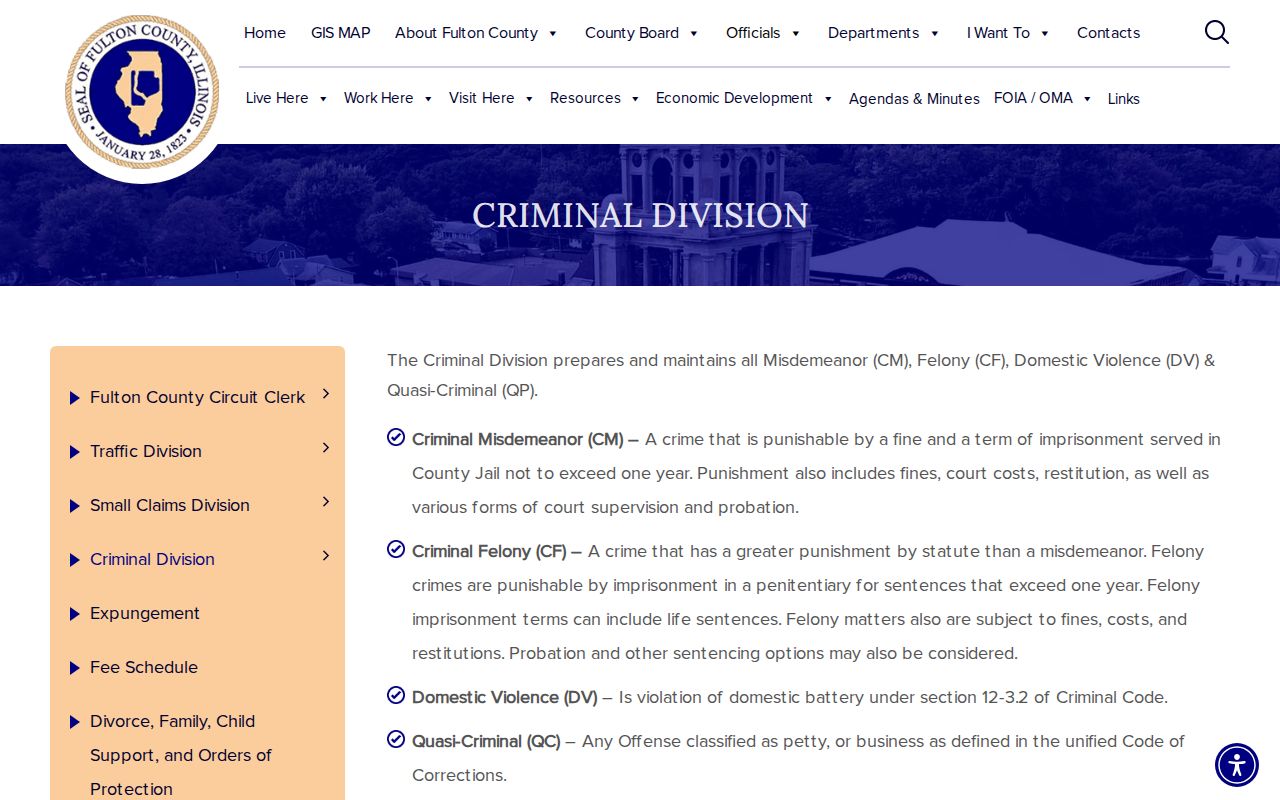1280x800 pixels.
Task: Open the Links menu item
Action: point(1124,99)
